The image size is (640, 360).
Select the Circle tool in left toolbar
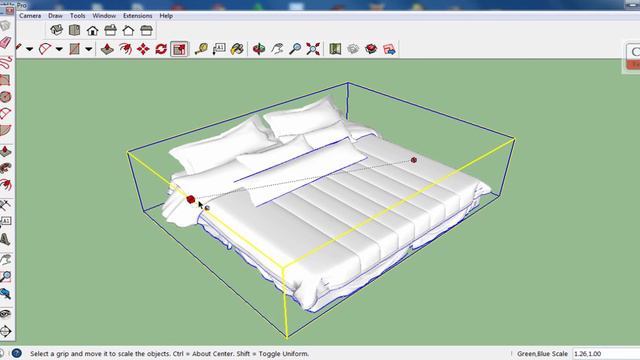coord(6,97)
